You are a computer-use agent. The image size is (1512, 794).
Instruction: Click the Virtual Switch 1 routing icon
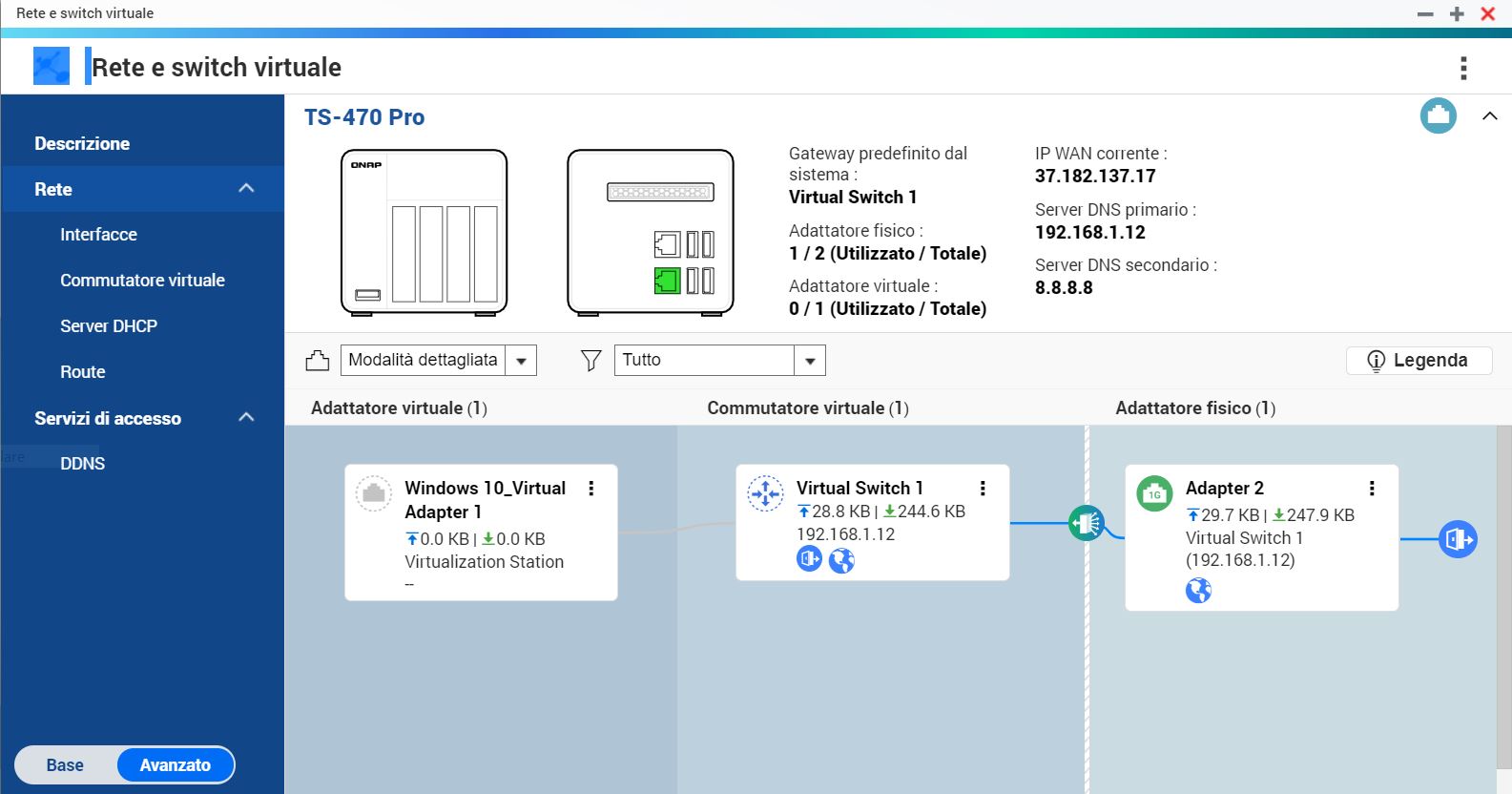click(765, 493)
